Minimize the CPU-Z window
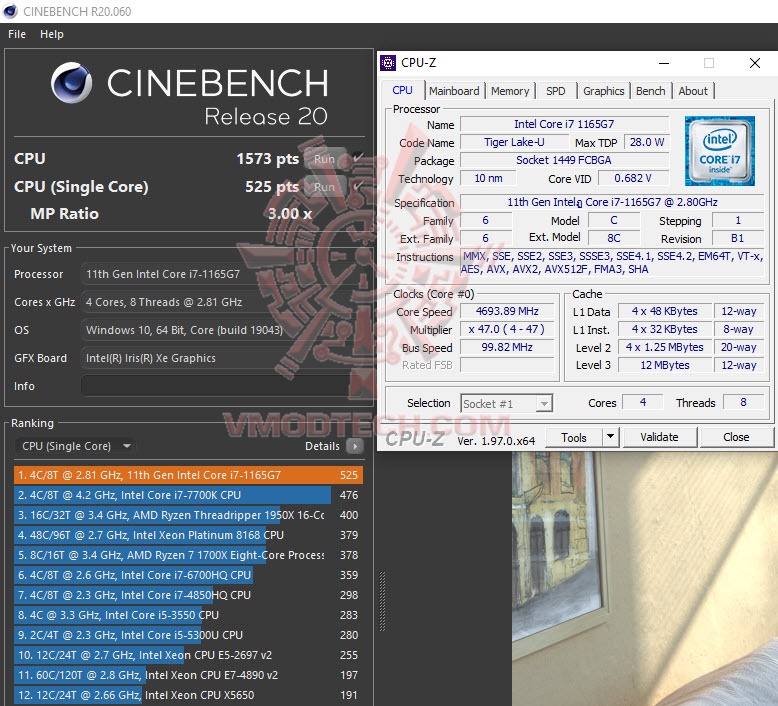778x706 pixels. pos(664,63)
